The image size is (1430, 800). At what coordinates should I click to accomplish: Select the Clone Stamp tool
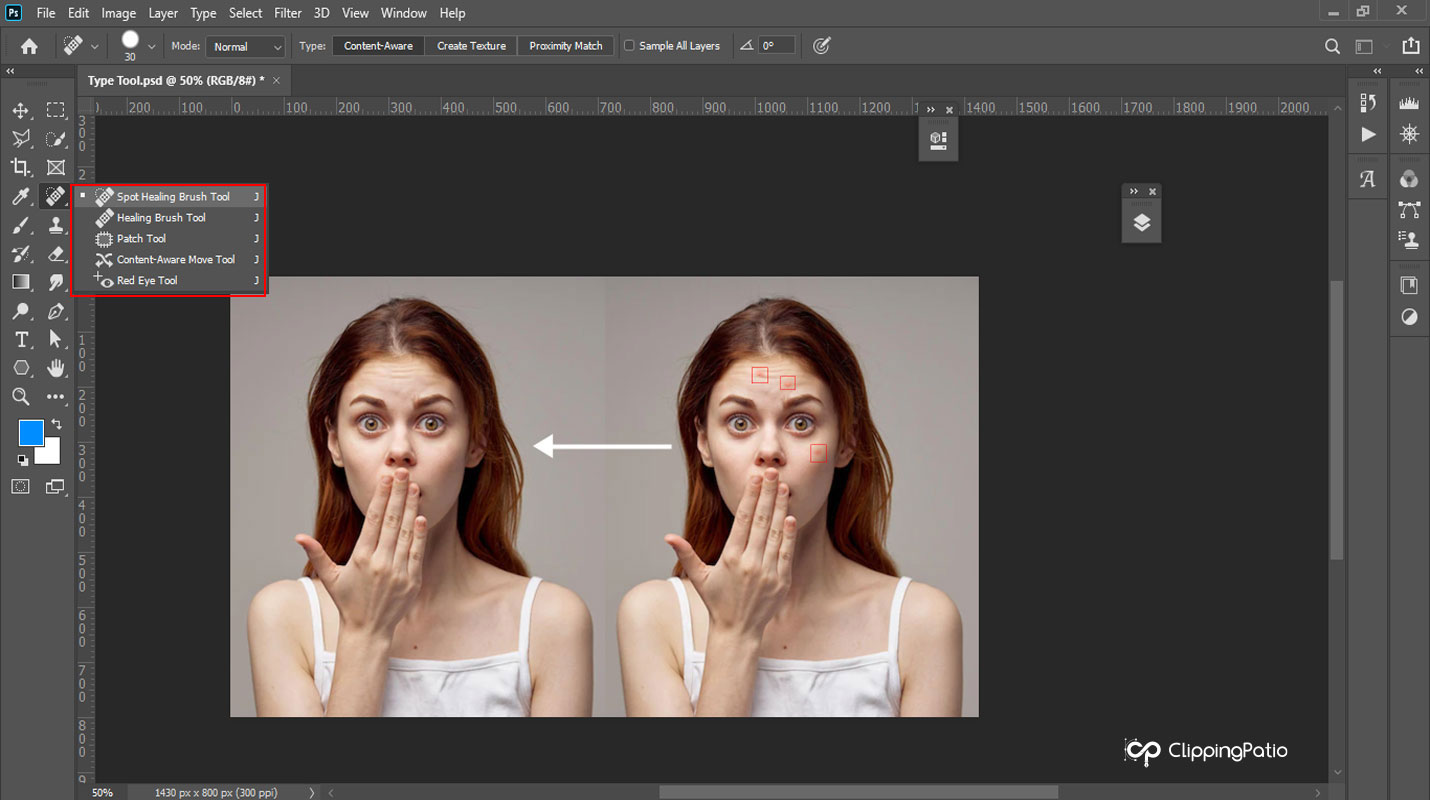[x=56, y=225]
